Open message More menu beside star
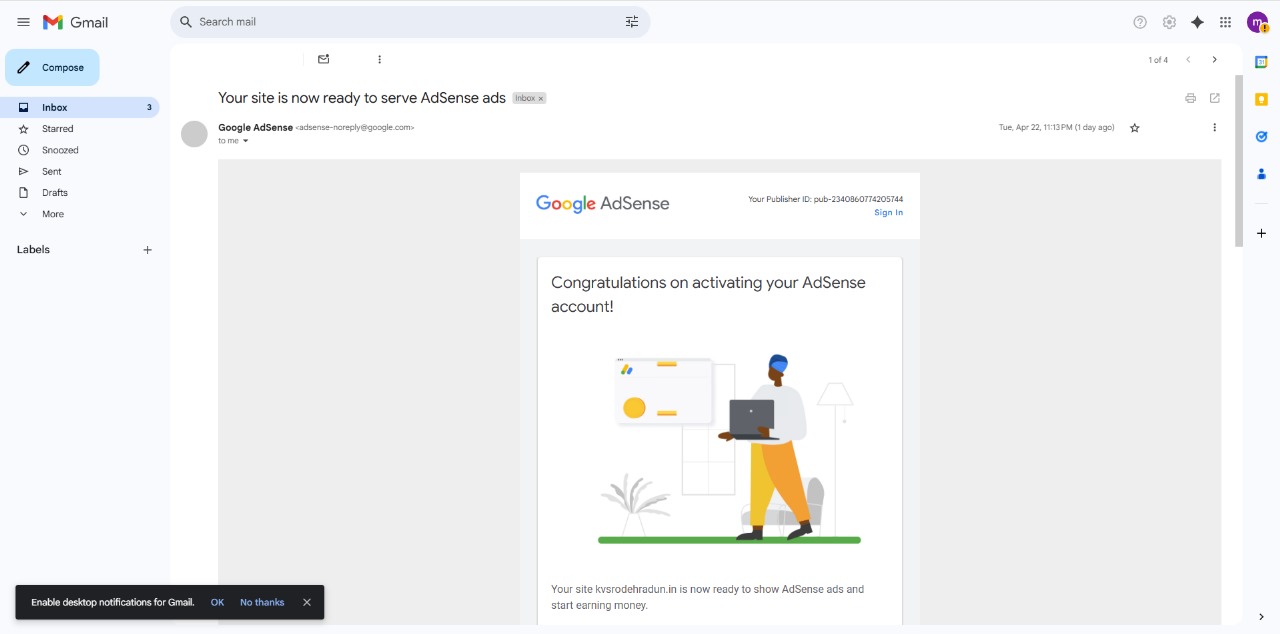 [1215, 128]
